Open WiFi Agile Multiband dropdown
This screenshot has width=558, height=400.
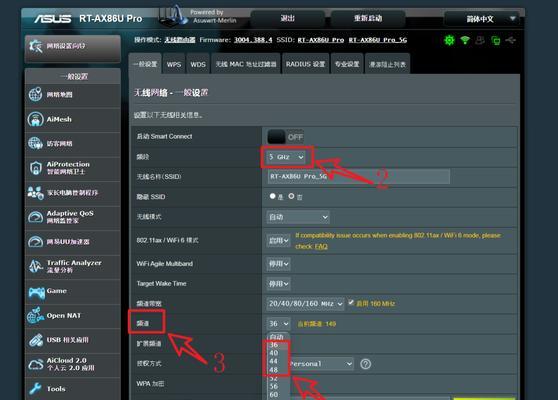(279, 264)
